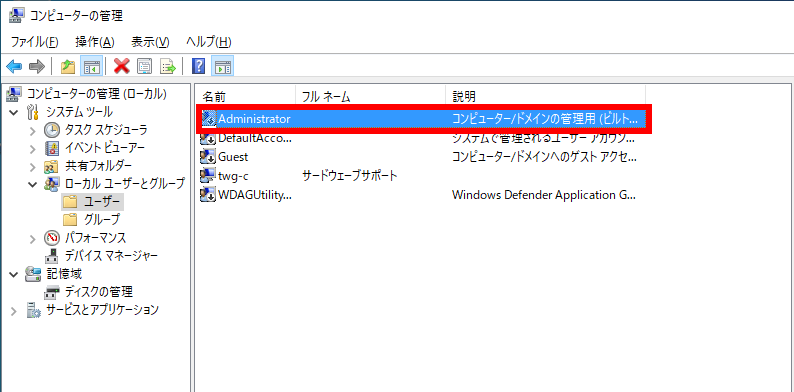Click the Performance gauge icon
The height and width of the screenshot is (392, 794).
pyautogui.click(x=52, y=237)
